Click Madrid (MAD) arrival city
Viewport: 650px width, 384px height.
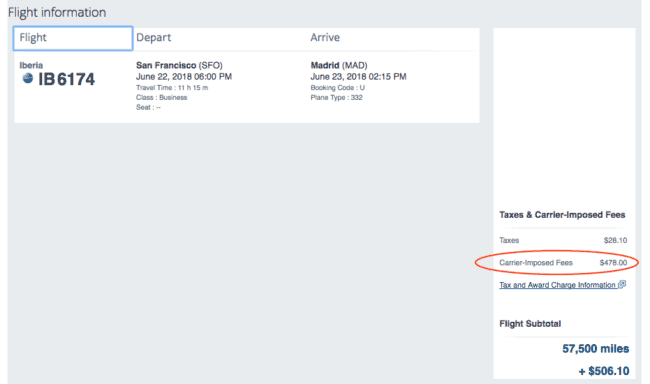coord(339,65)
